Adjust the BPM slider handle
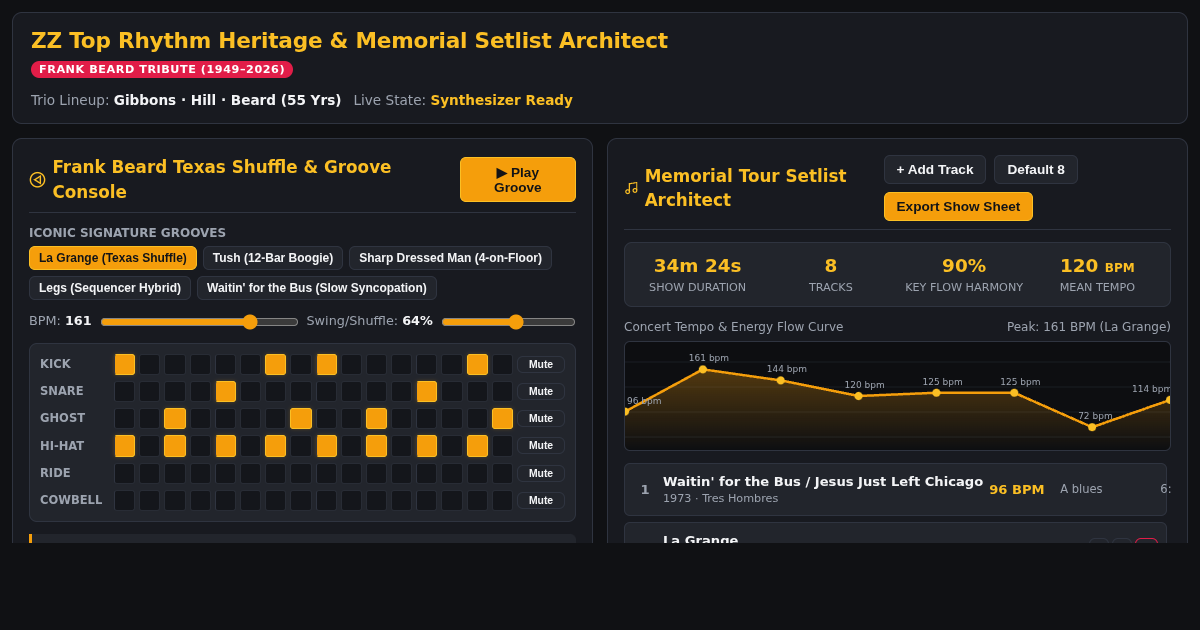The image size is (1200, 630). click(x=250, y=322)
